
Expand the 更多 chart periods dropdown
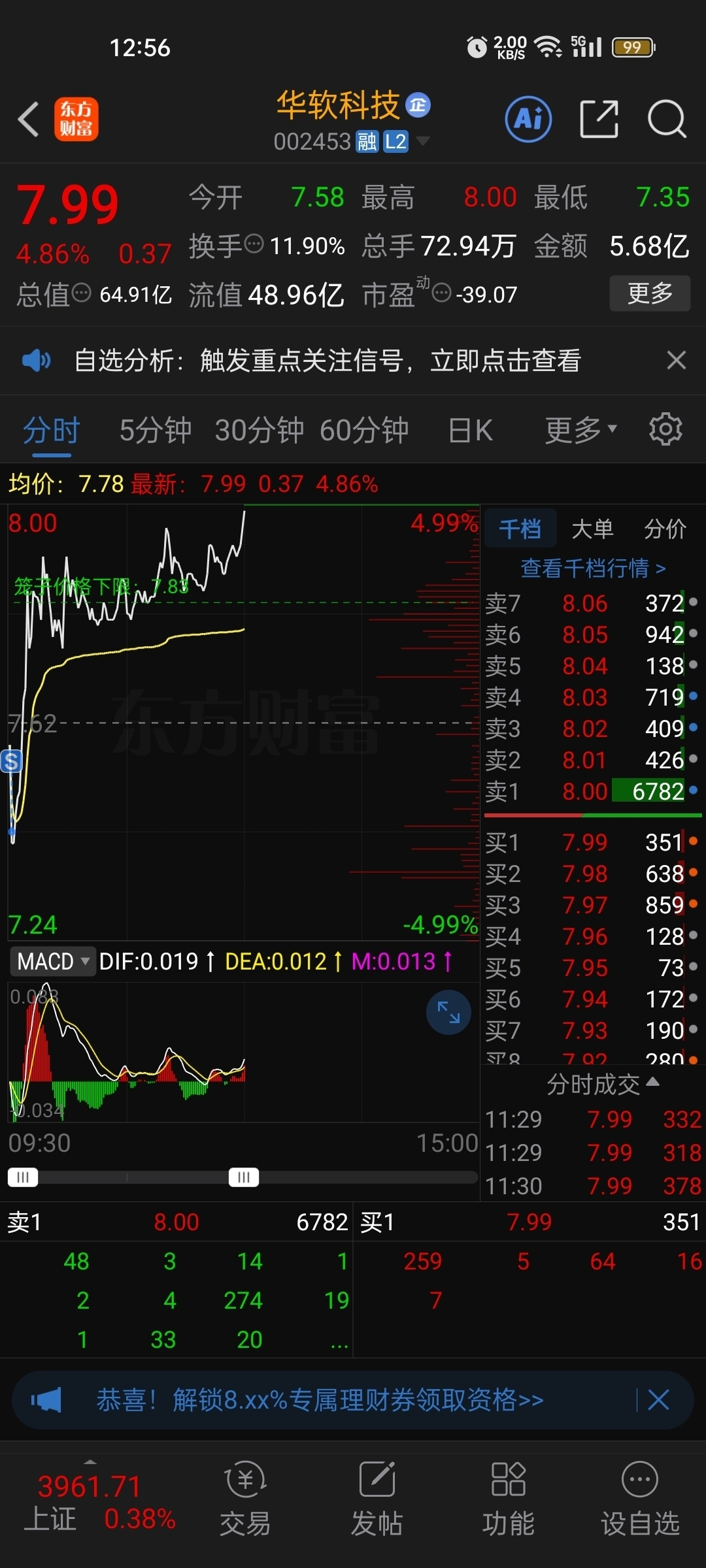click(581, 431)
